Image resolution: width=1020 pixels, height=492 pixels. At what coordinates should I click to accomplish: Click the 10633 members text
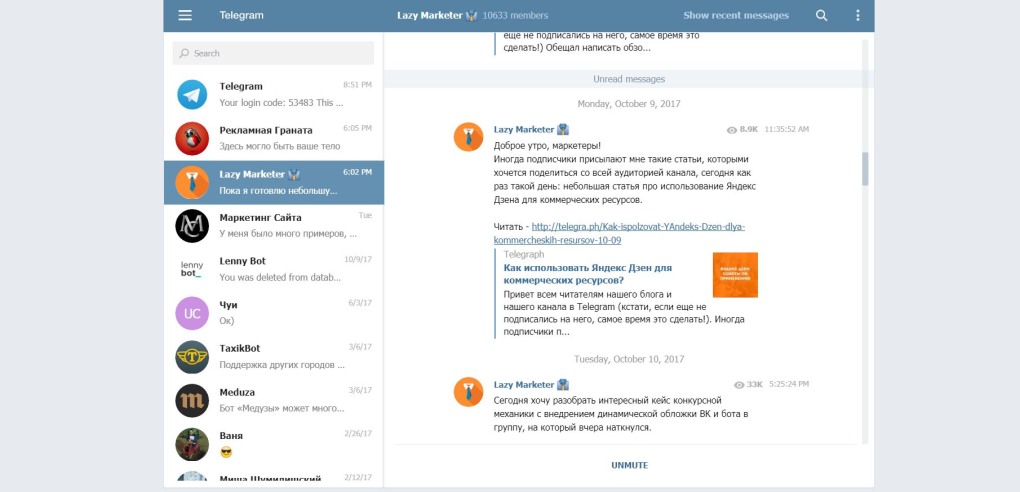[x=515, y=16]
